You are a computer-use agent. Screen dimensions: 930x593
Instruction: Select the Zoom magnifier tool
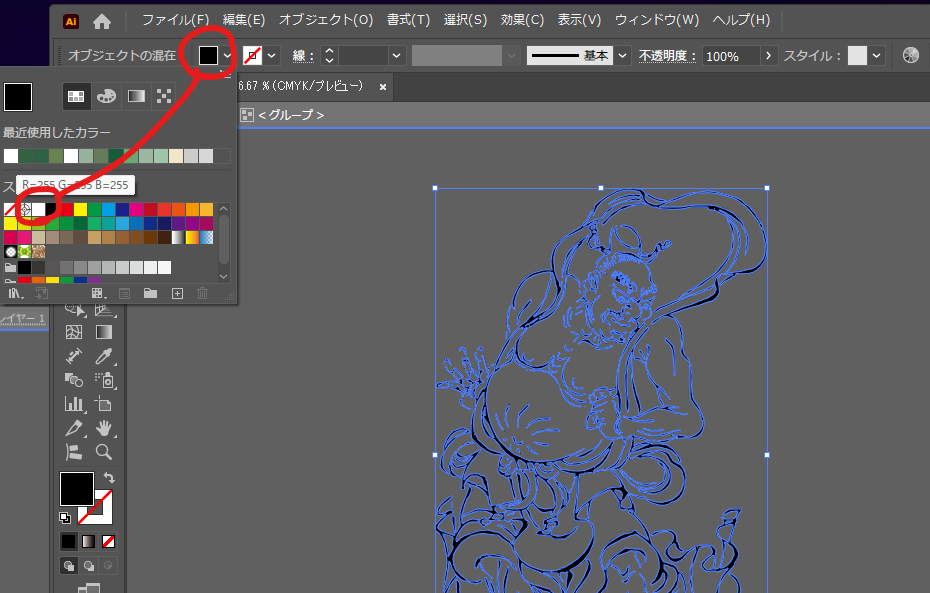pos(104,452)
